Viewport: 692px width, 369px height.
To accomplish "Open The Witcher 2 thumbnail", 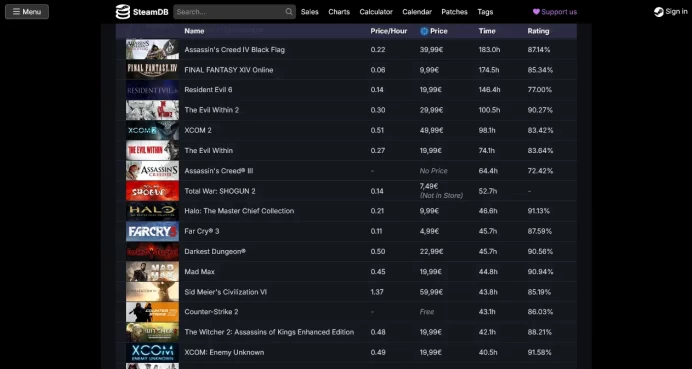I will (152, 332).
